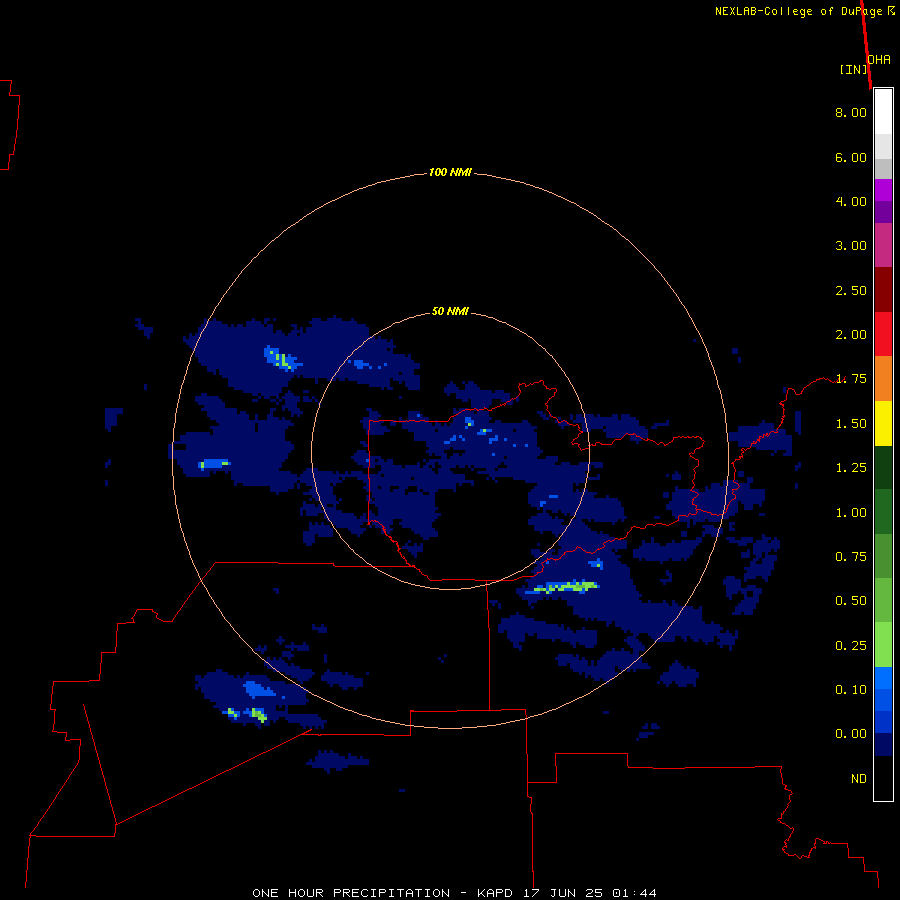Viewport: 900px width, 900px height.
Task: Click the 2.00 legend value
Action: coord(851,335)
